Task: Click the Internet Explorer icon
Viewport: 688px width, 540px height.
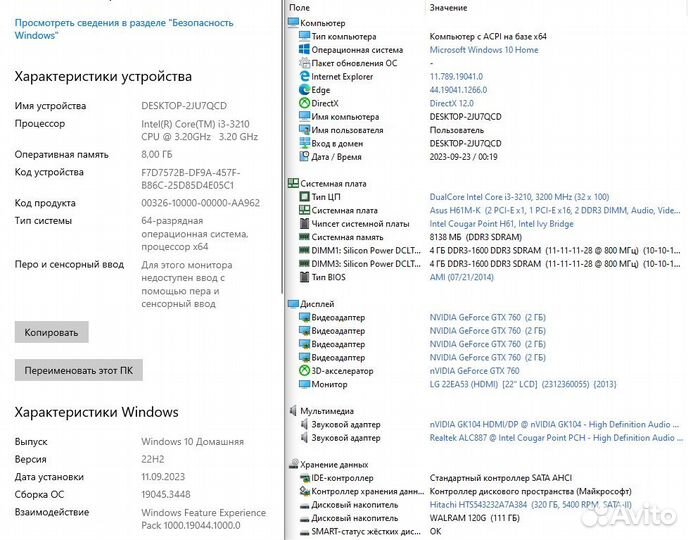Action: (304, 76)
